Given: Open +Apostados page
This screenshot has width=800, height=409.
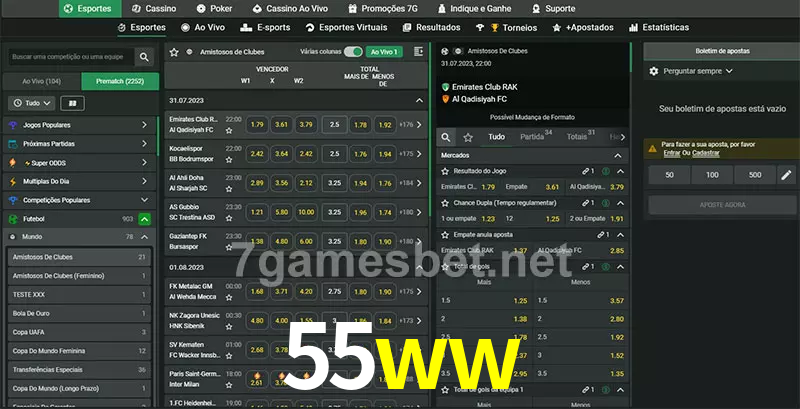Looking at the screenshot, I should tap(583, 28).
